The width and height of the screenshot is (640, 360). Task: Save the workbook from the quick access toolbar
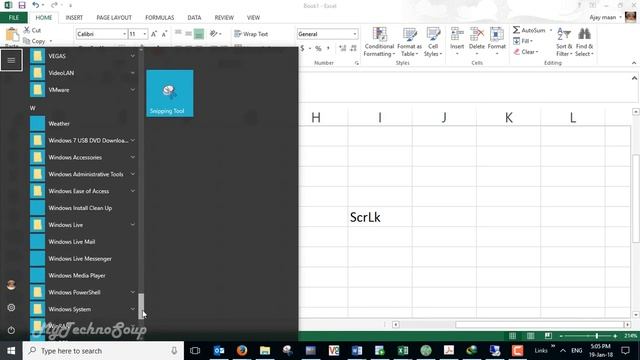[22, 5]
